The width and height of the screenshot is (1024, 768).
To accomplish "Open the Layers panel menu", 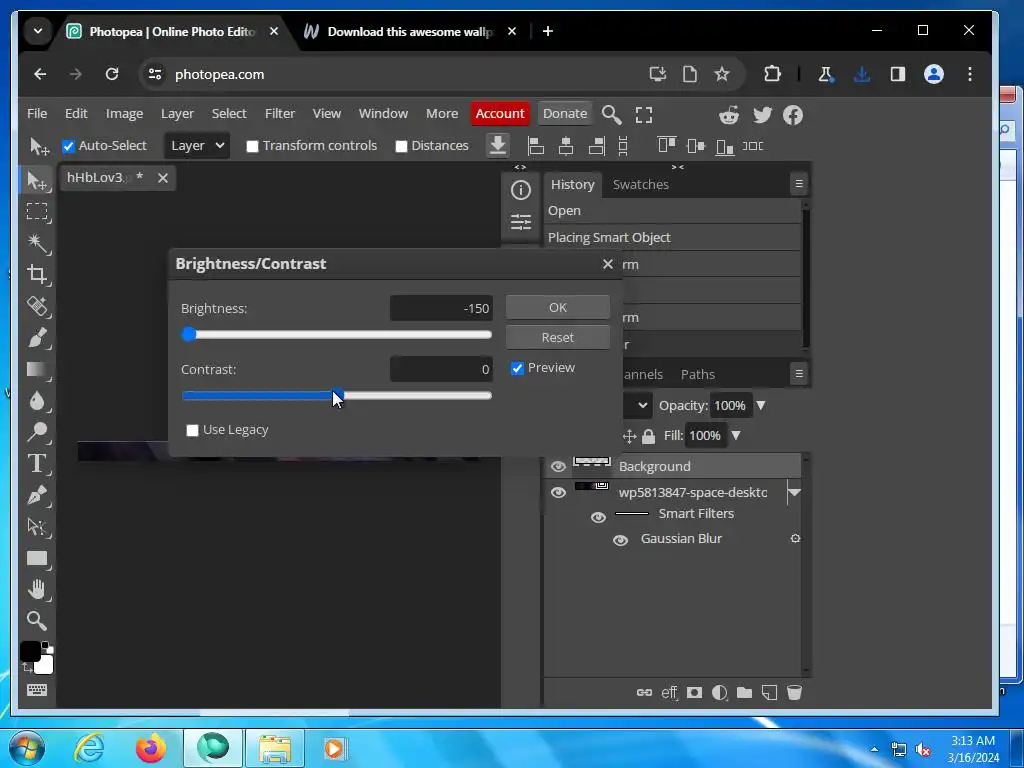I will tap(799, 374).
